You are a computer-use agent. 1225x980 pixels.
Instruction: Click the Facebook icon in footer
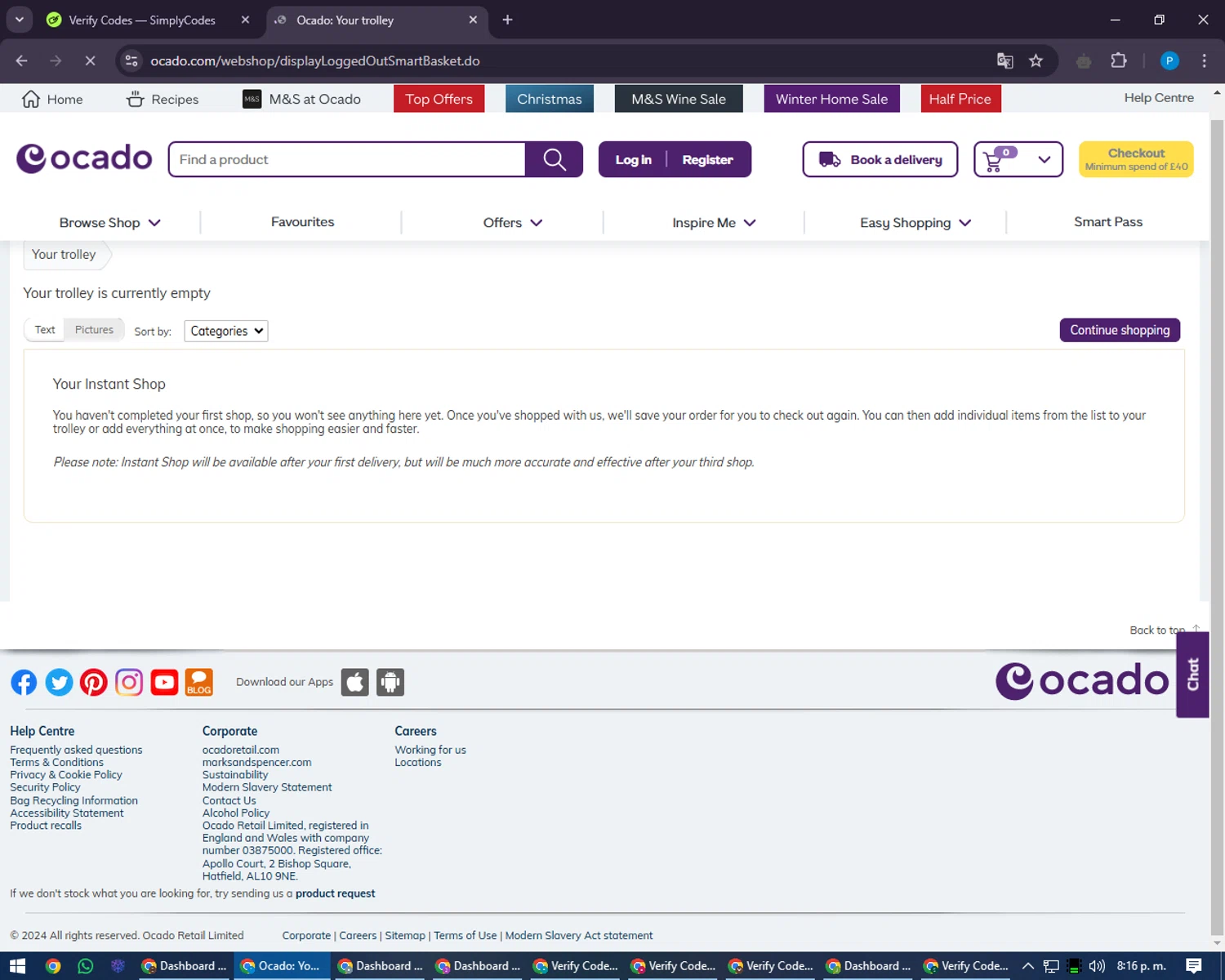tap(24, 682)
